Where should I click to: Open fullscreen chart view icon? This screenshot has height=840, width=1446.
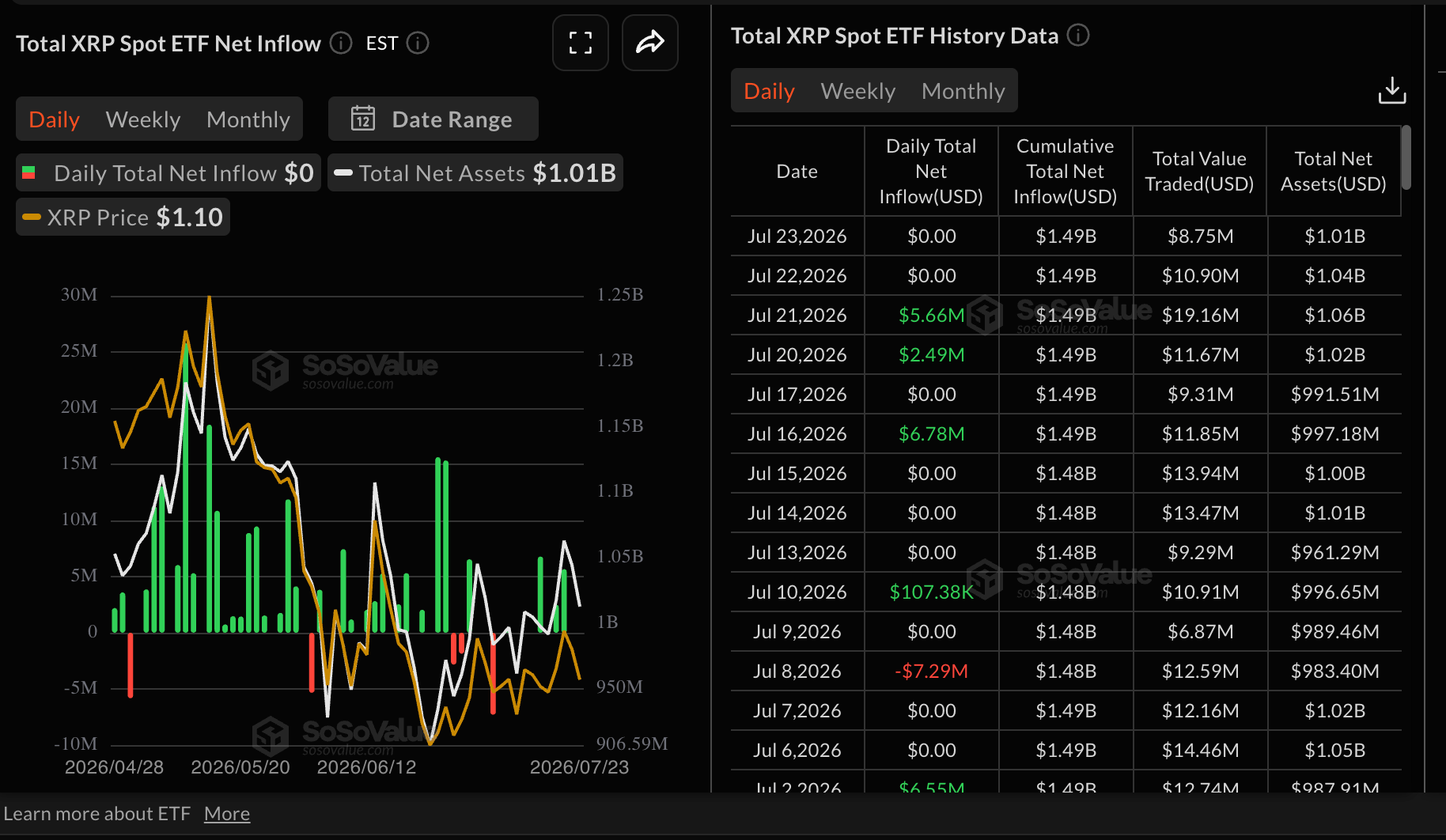click(580, 43)
